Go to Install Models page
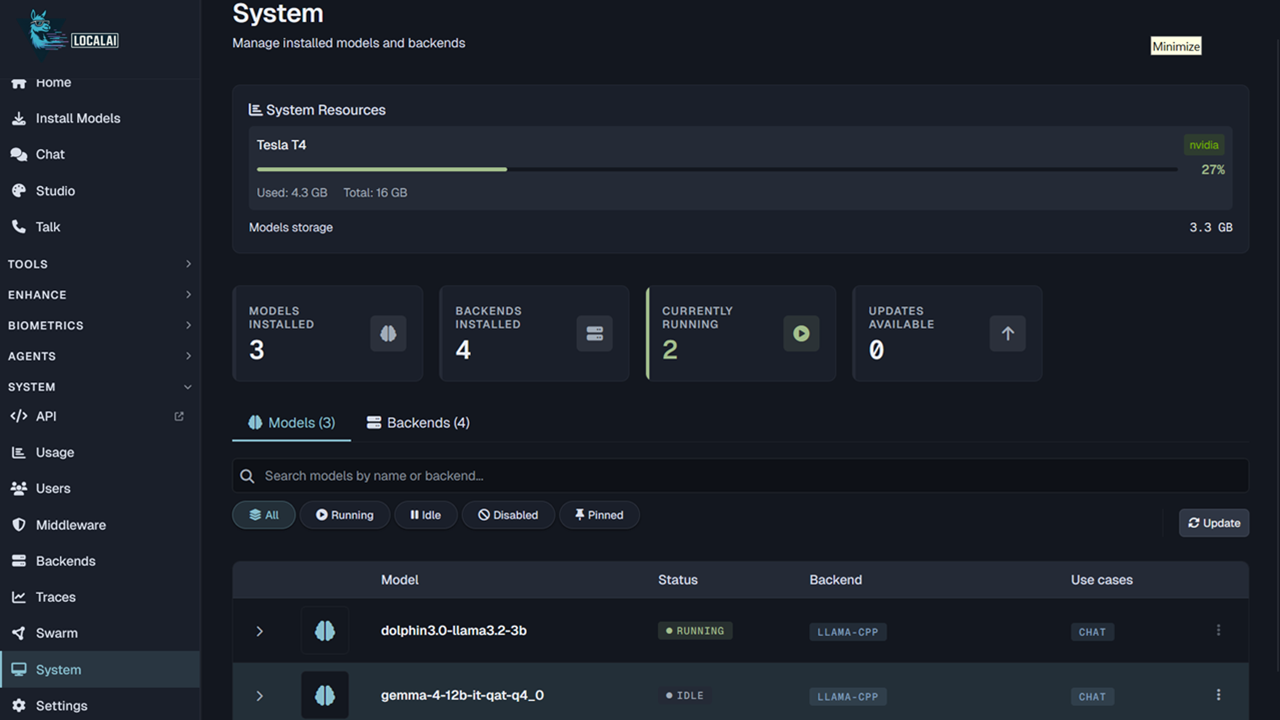 click(100, 118)
